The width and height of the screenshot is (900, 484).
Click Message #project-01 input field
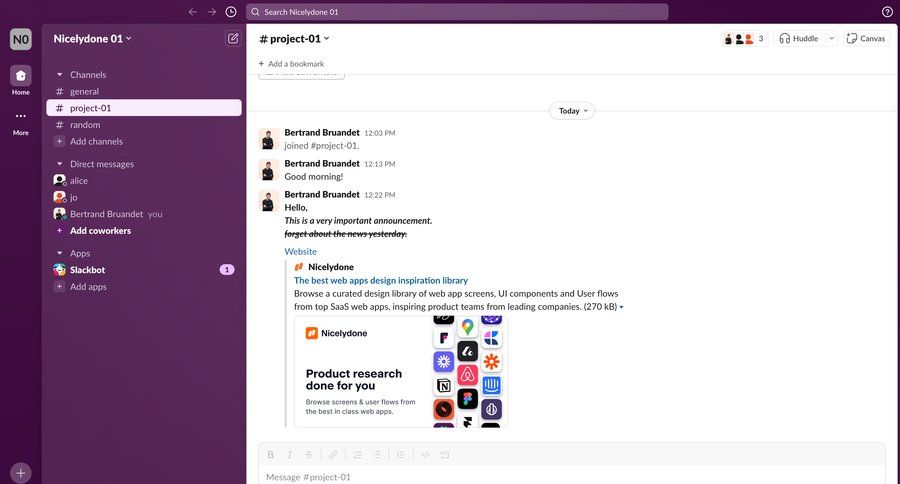572,477
